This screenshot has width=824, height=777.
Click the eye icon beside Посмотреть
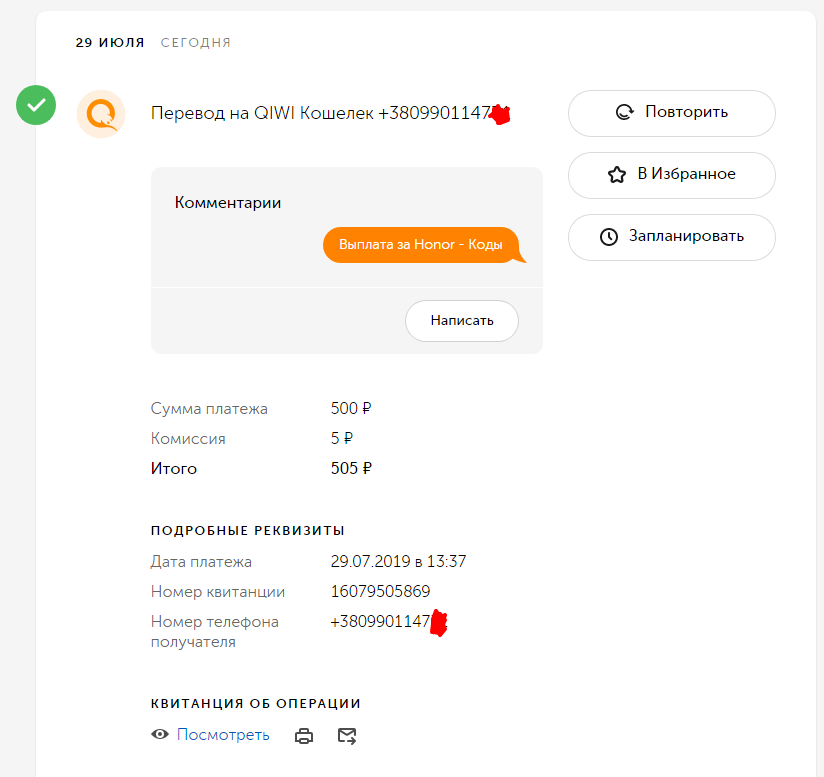[160, 735]
